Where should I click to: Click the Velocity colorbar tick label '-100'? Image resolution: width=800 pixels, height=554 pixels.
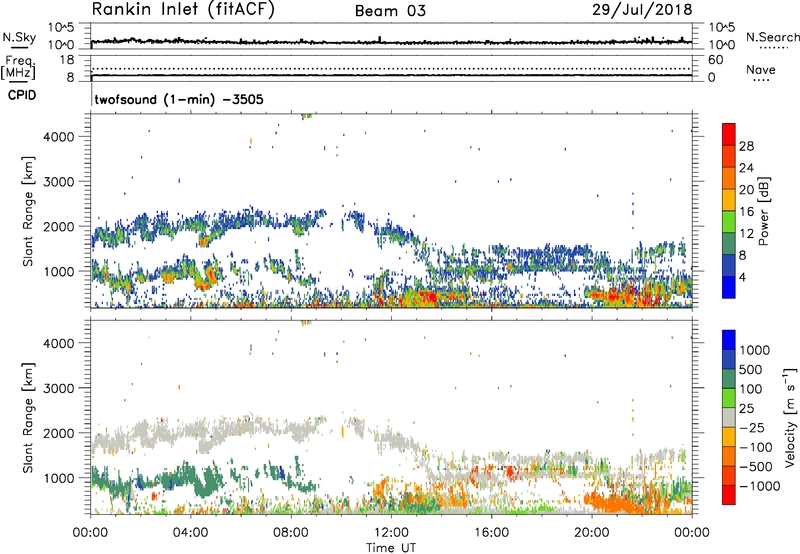pyautogui.click(x=756, y=447)
